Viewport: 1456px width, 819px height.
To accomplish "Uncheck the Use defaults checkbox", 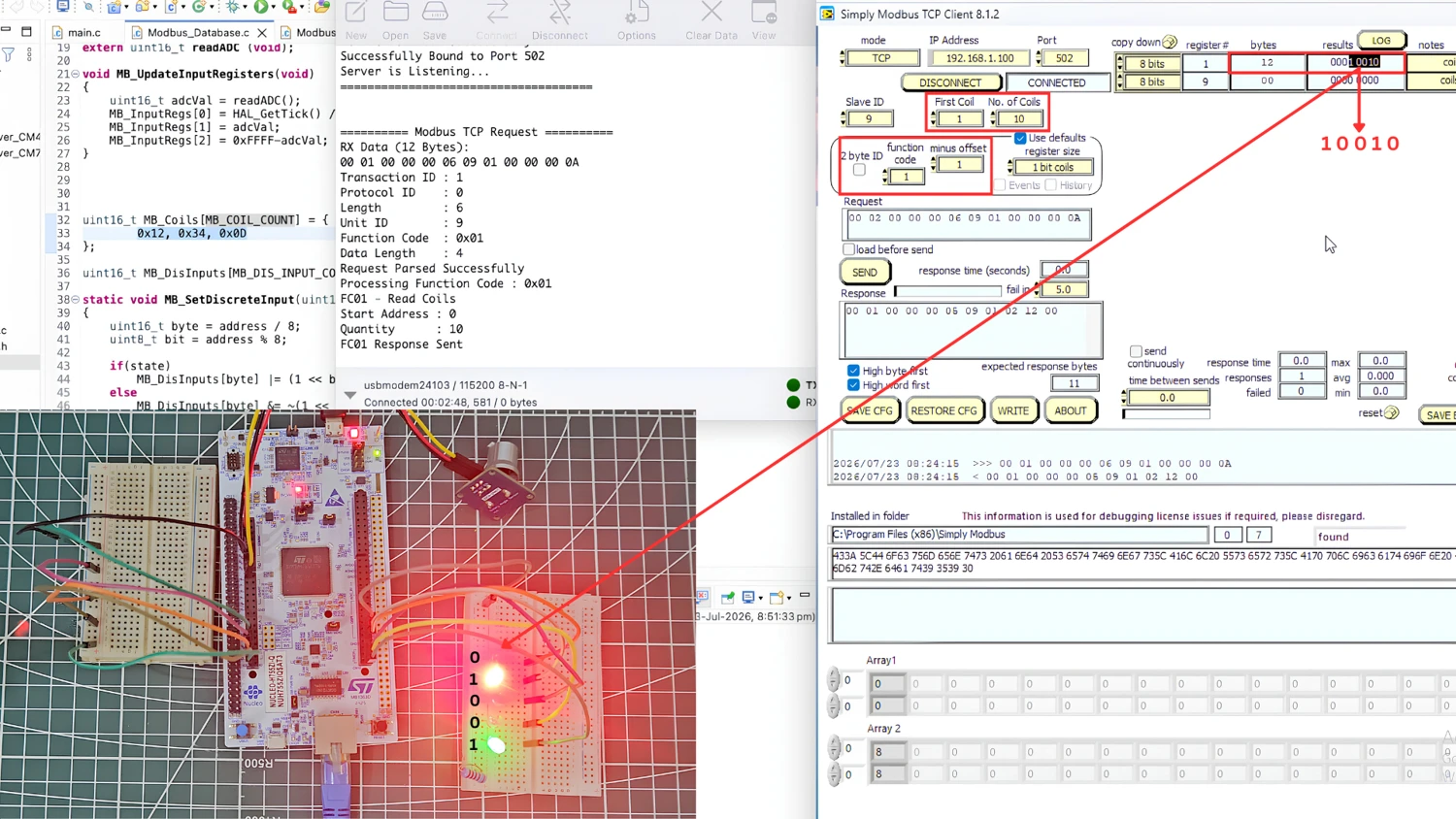I will point(1020,138).
